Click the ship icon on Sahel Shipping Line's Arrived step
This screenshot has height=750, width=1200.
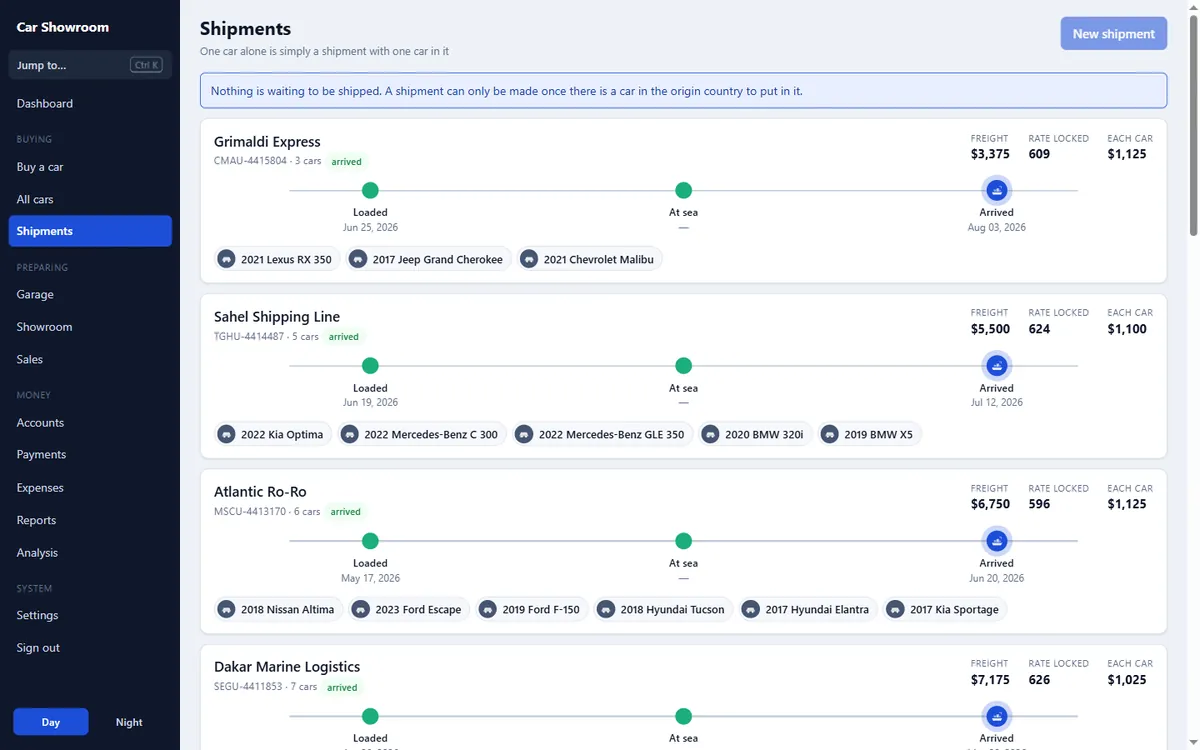(997, 366)
